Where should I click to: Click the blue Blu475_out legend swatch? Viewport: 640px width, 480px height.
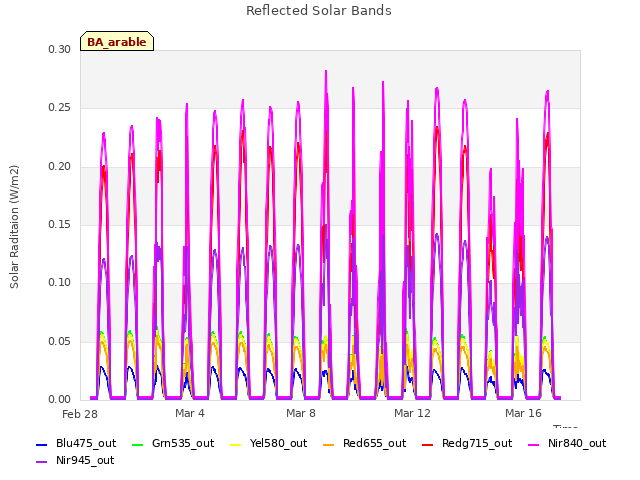tap(42, 444)
